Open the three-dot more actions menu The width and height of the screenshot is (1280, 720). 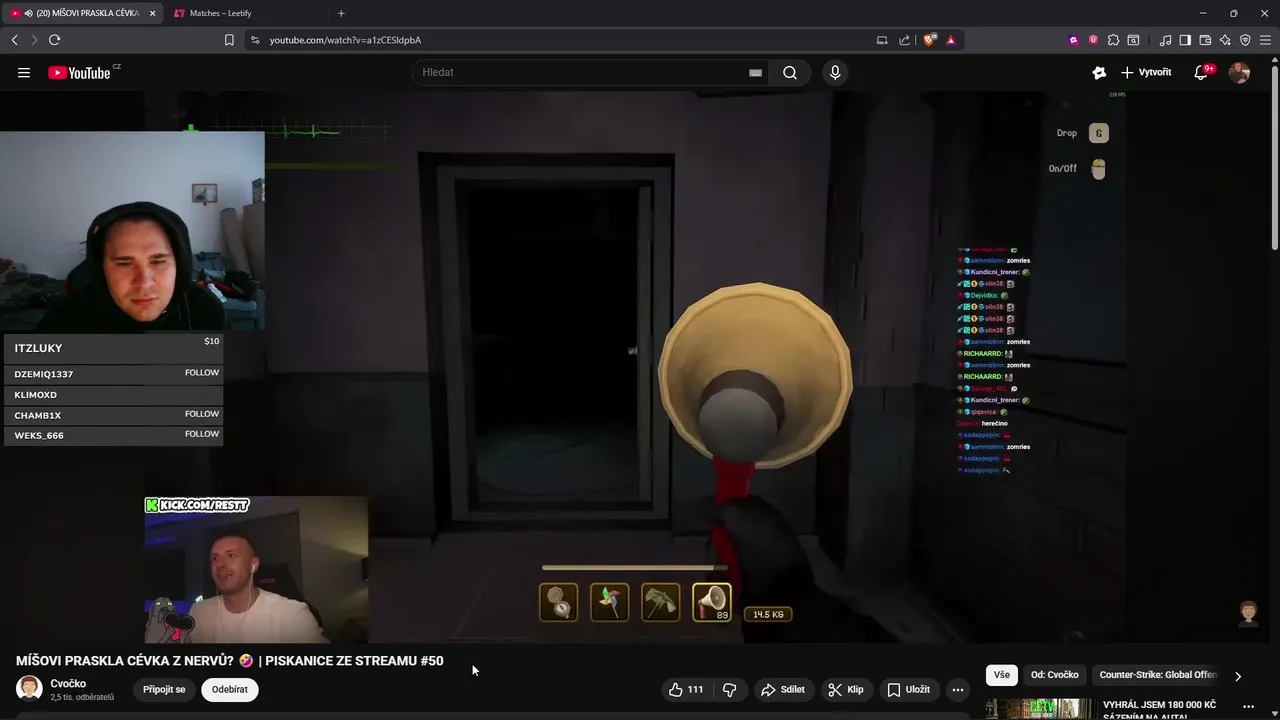point(958,689)
